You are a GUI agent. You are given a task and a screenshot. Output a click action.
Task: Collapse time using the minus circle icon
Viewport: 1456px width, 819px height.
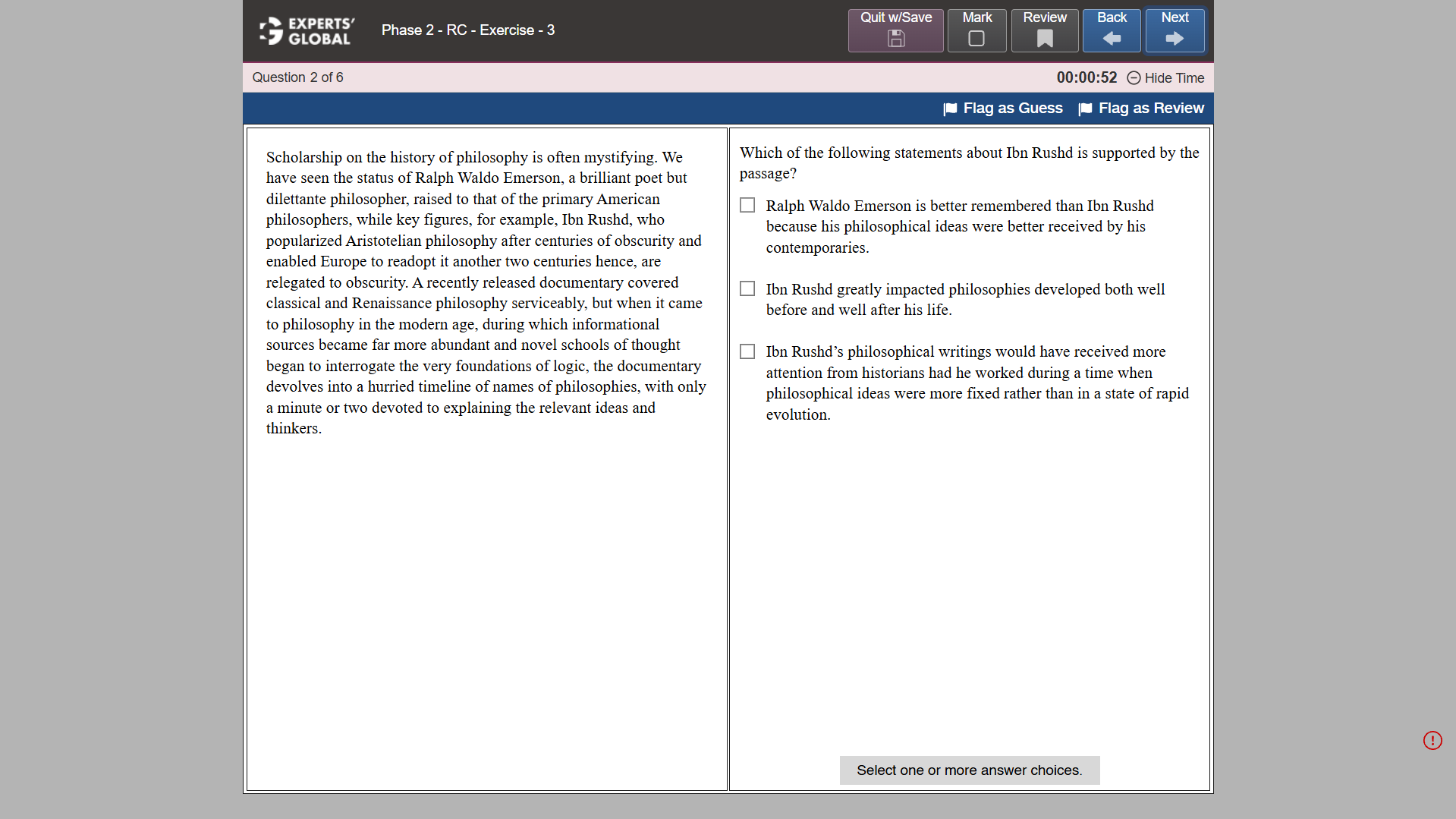point(1134,78)
